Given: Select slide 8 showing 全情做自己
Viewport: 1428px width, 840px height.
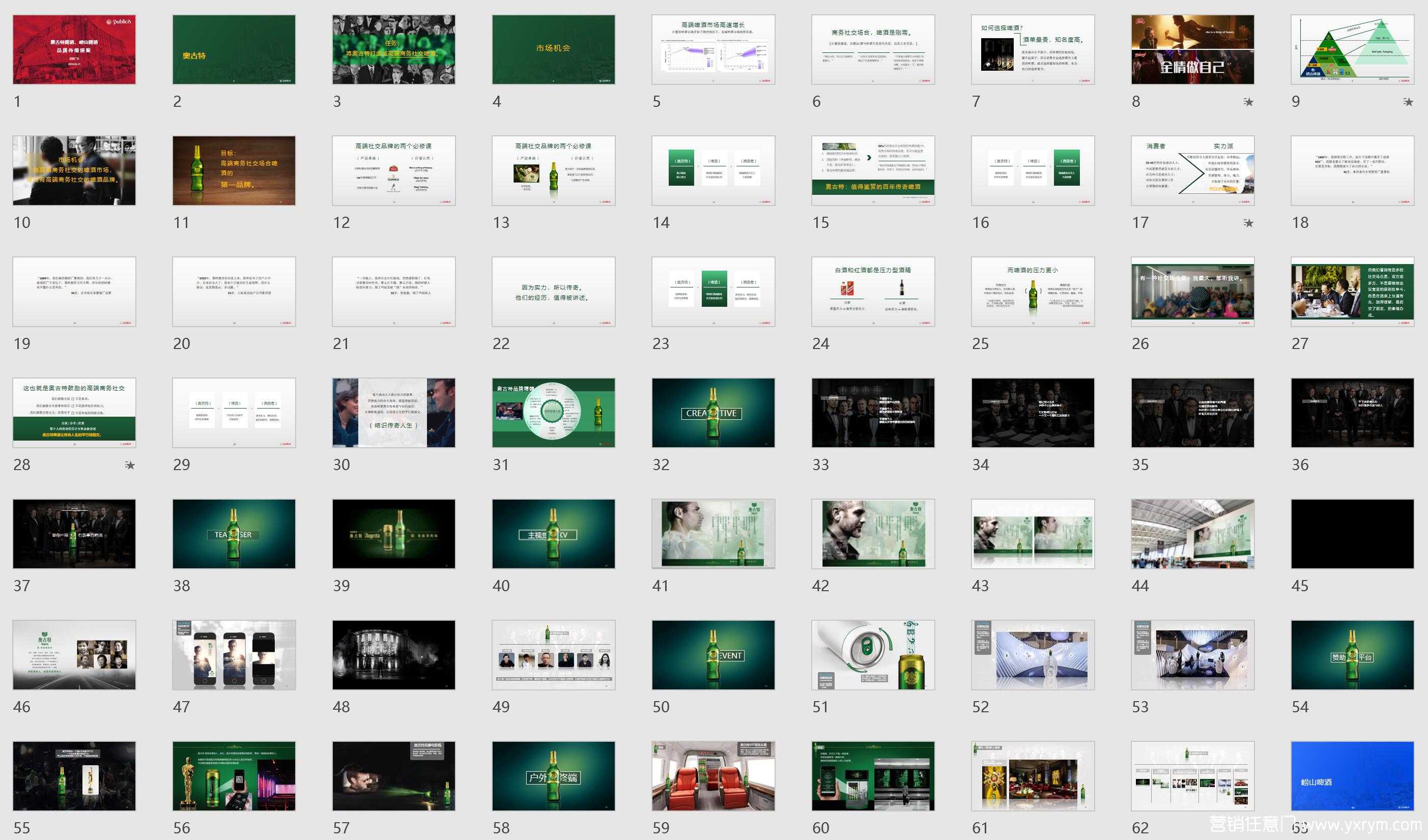Looking at the screenshot, I should click(1193, 50).
